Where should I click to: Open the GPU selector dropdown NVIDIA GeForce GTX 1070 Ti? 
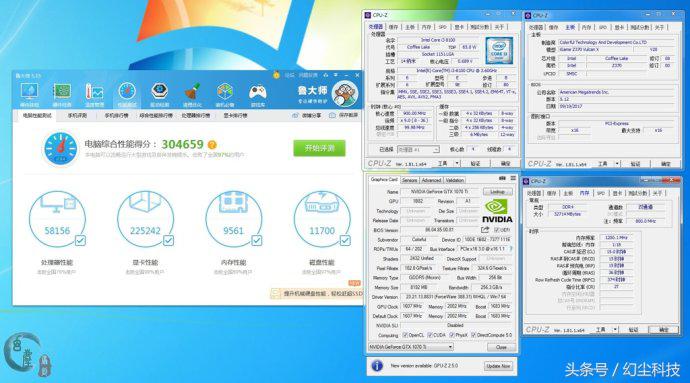pyautogui.click(x=411, y=347)
